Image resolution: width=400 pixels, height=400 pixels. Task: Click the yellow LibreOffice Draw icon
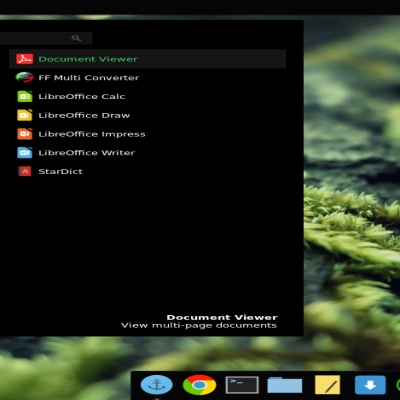25,115
